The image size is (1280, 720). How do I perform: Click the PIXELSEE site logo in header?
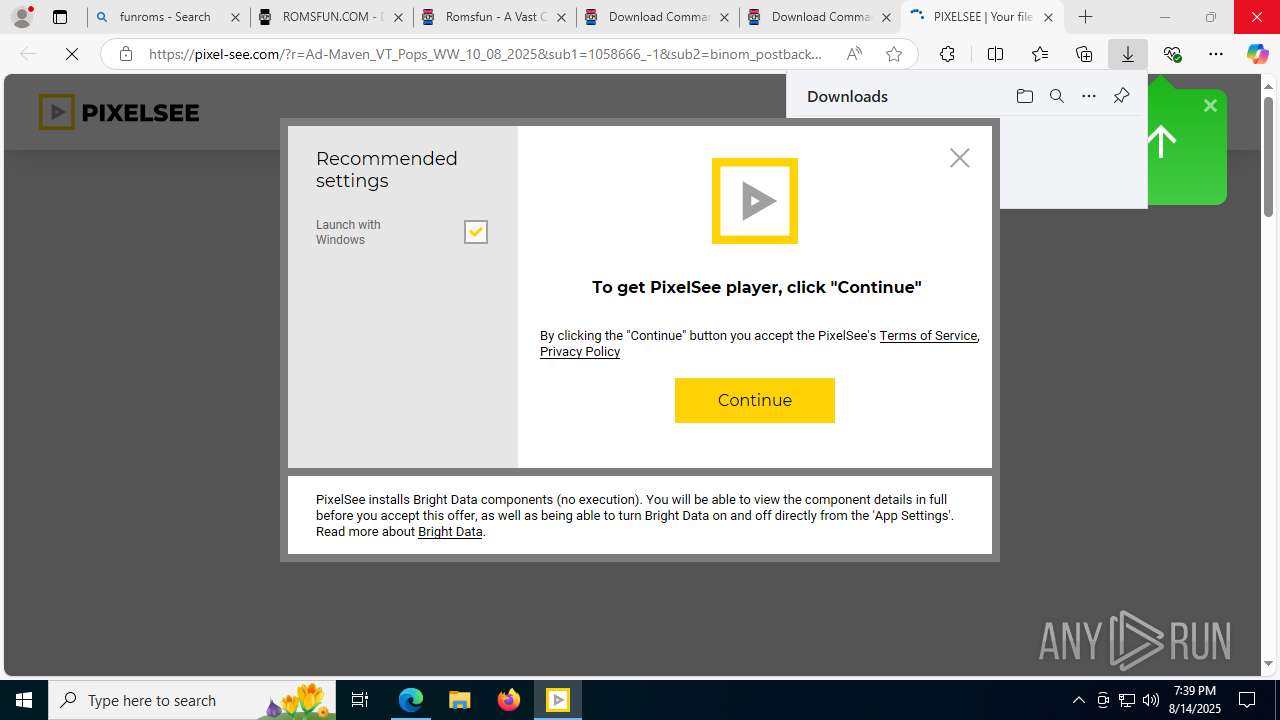click(119, 112)
